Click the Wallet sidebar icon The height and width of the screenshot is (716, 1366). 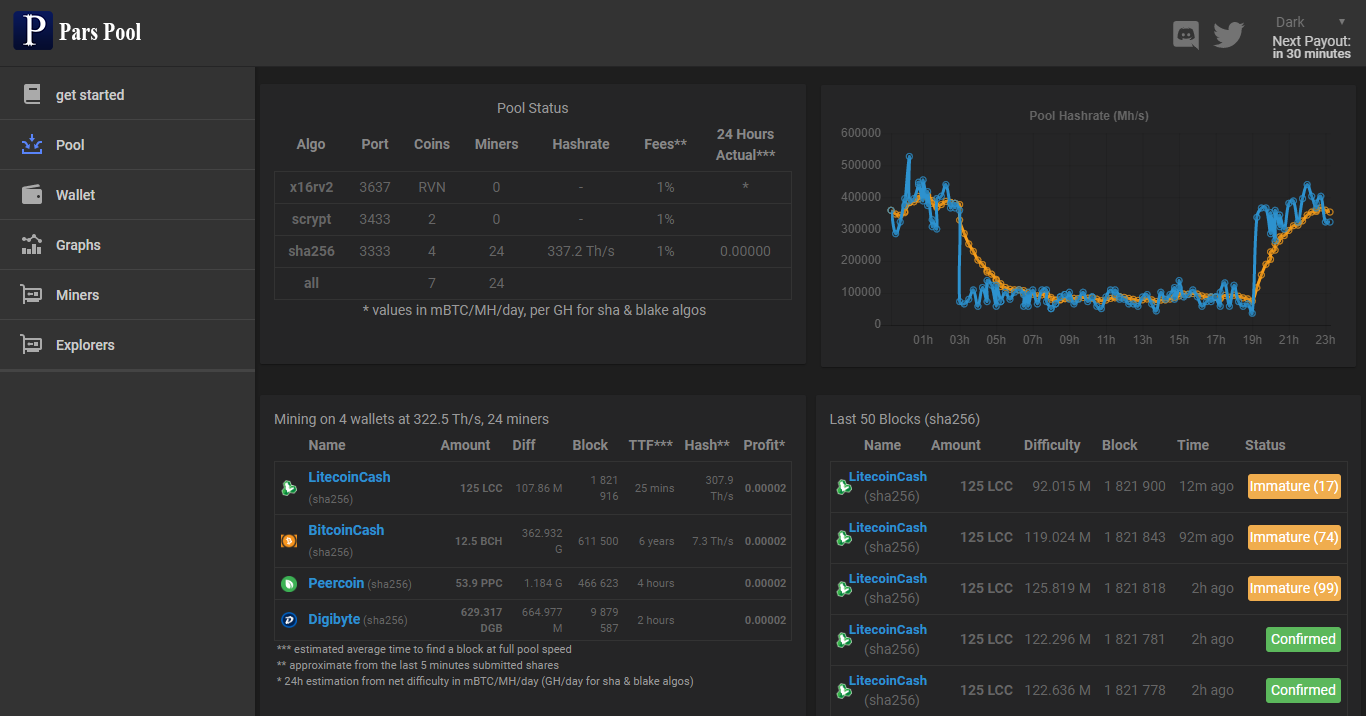coord(32,195)
